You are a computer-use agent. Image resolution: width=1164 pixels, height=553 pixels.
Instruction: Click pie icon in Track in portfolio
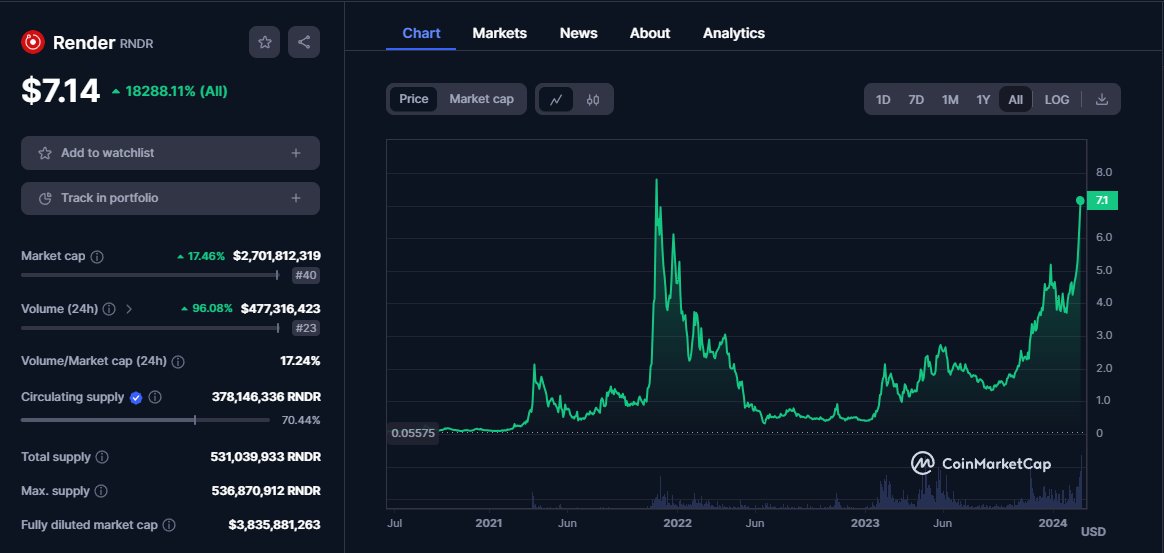[x=45, y=198]
